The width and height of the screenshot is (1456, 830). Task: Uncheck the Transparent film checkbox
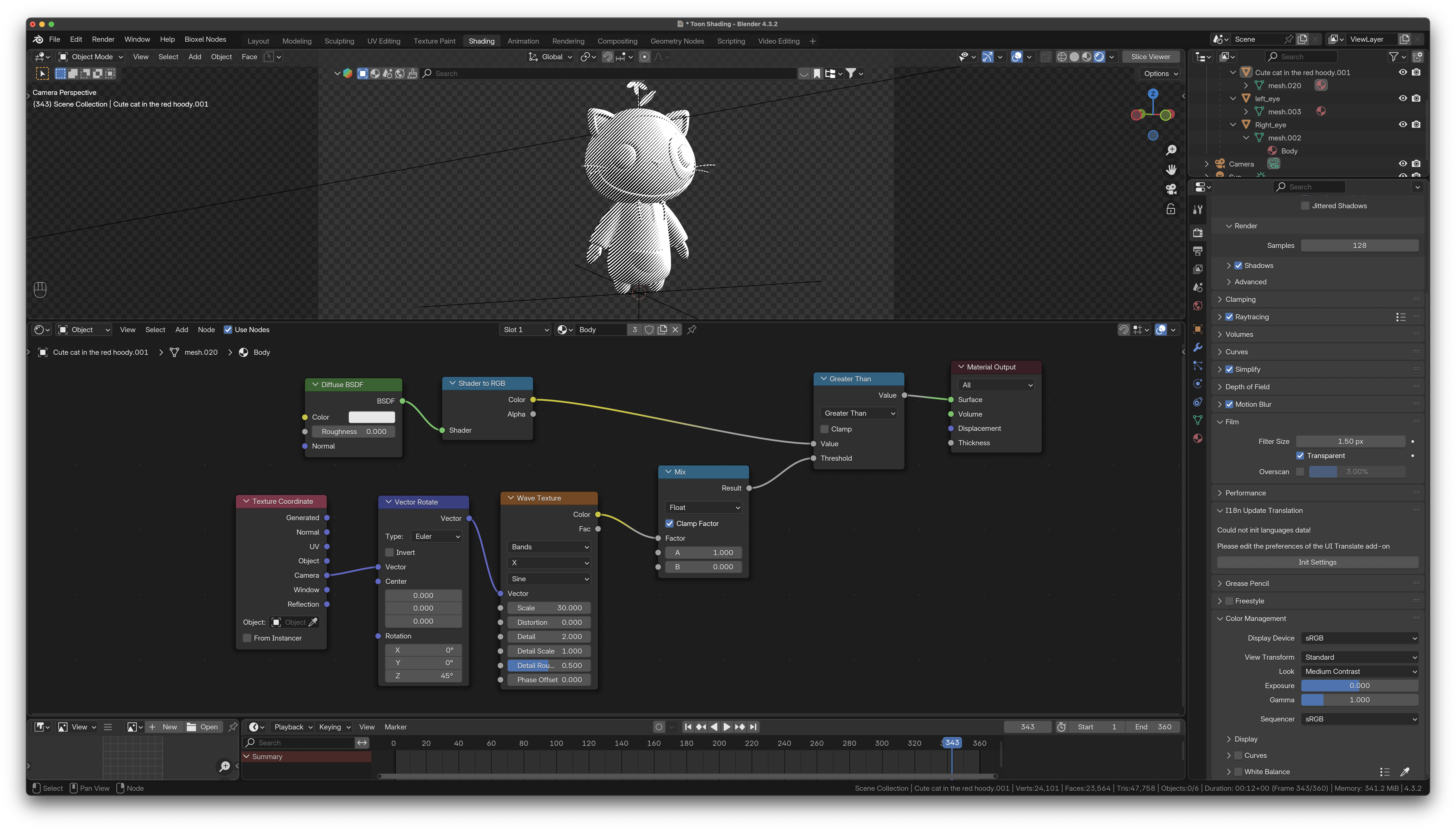(x=1300, y=456)
